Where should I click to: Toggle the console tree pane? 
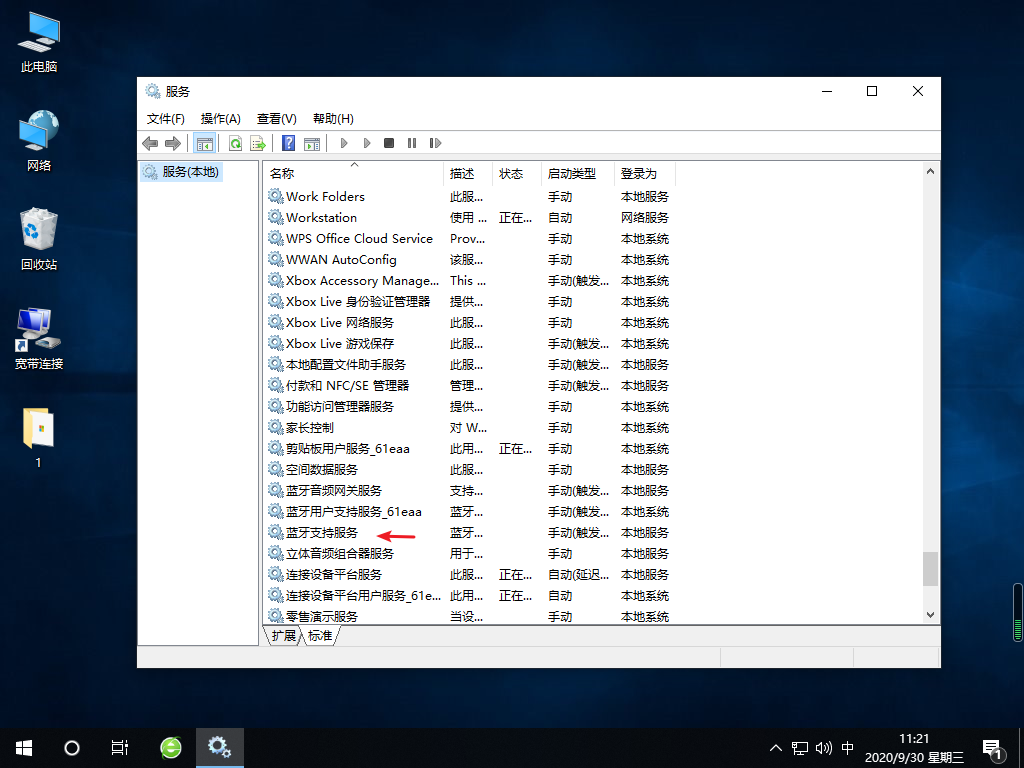(205, 143)
